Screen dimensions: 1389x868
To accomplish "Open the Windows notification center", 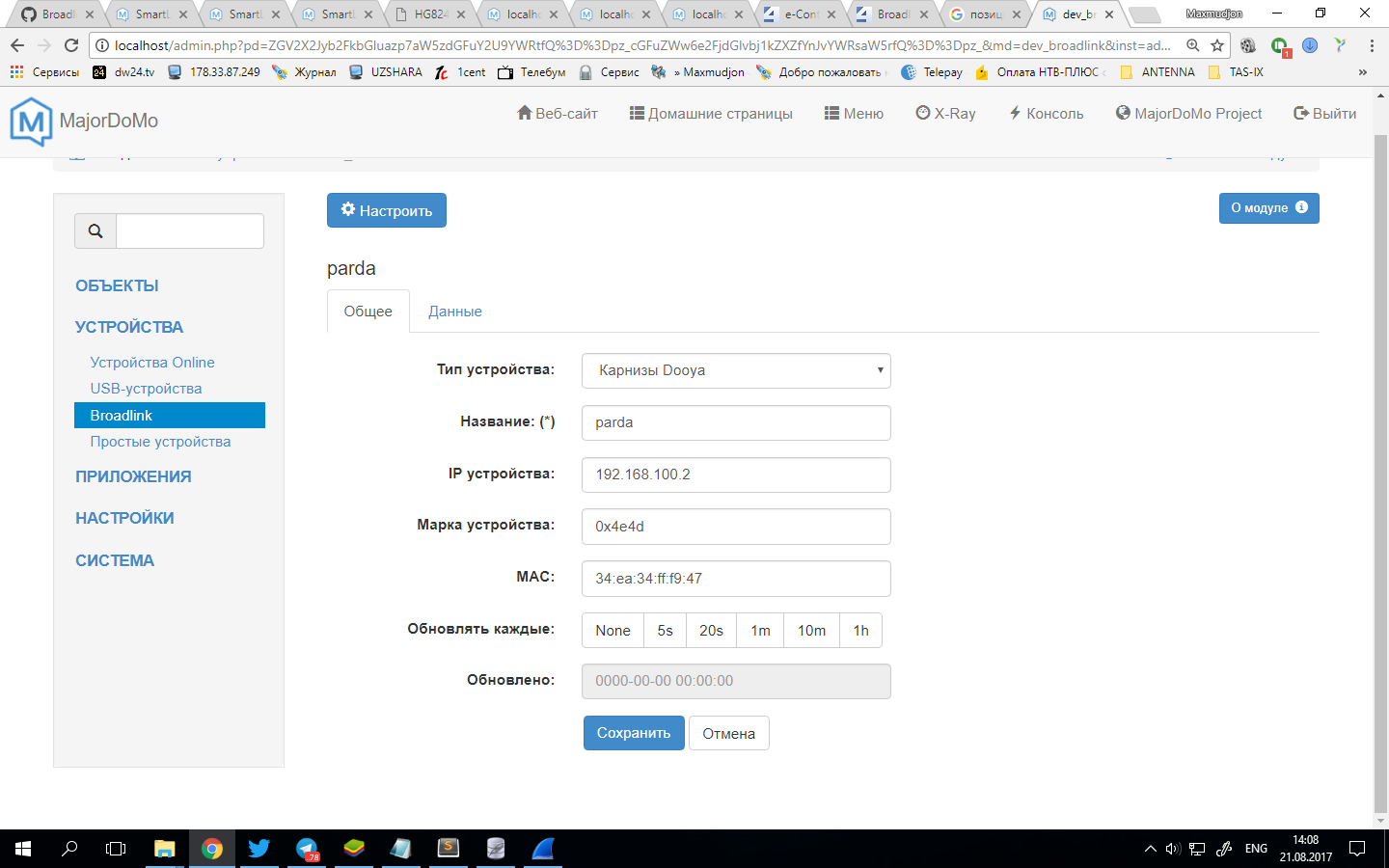I will (x=1357, y=849).
